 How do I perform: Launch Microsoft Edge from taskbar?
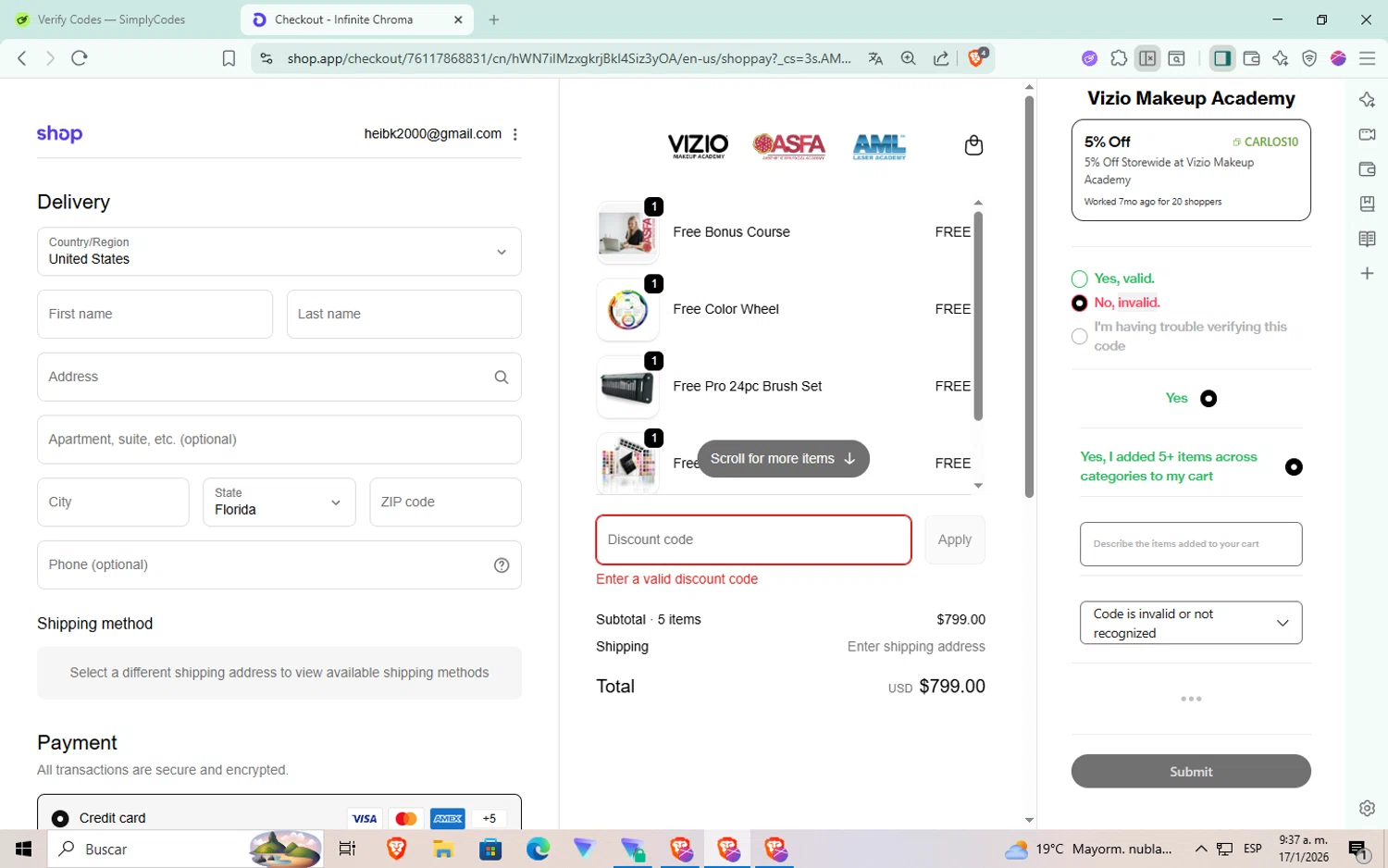538,849
